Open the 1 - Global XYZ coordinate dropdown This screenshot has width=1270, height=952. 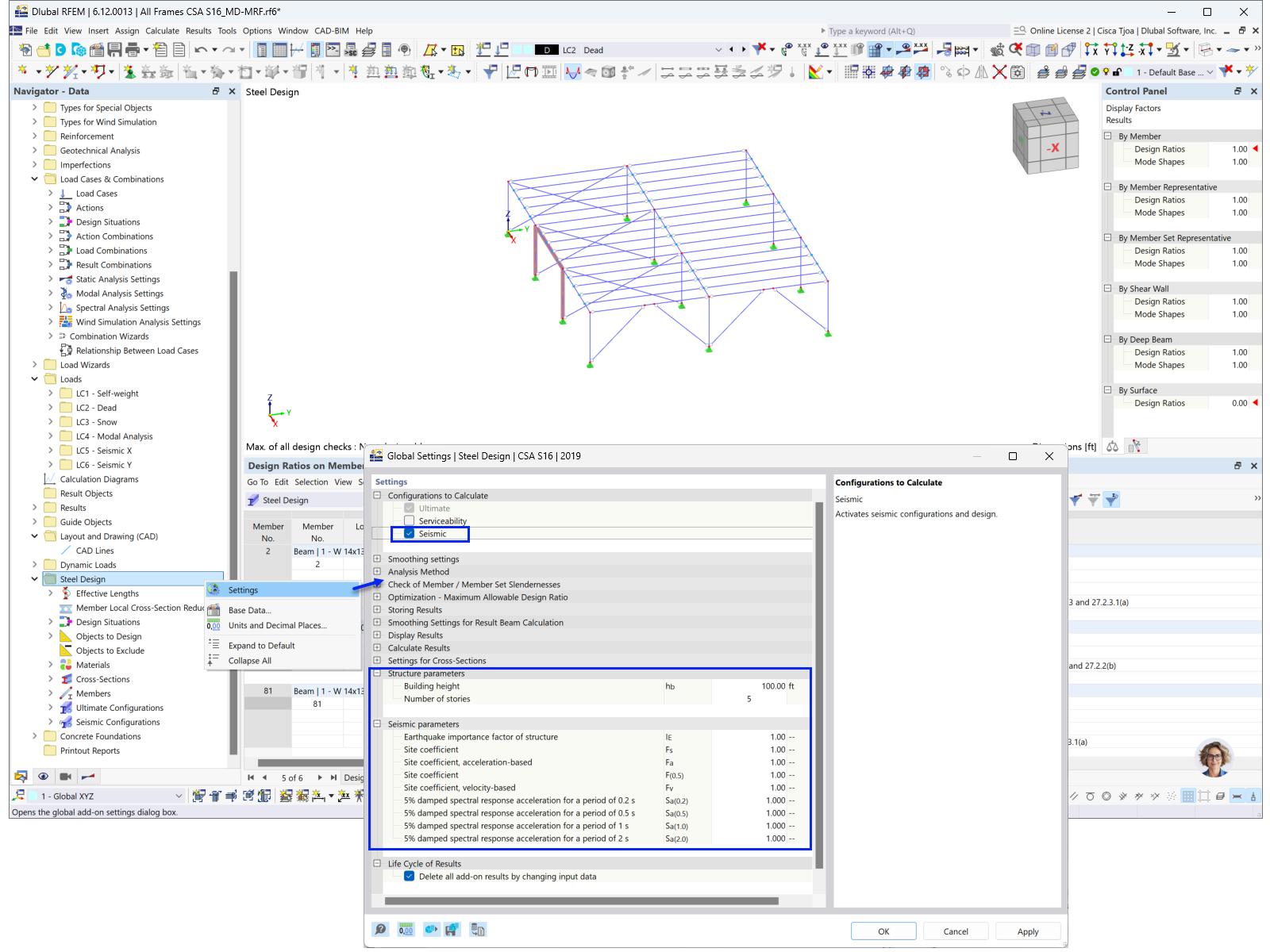pyautogui.click(x=179, y=796)
